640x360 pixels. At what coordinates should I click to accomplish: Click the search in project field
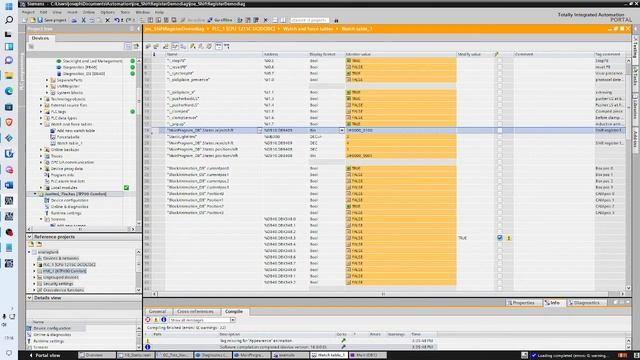tap(309, 20)
